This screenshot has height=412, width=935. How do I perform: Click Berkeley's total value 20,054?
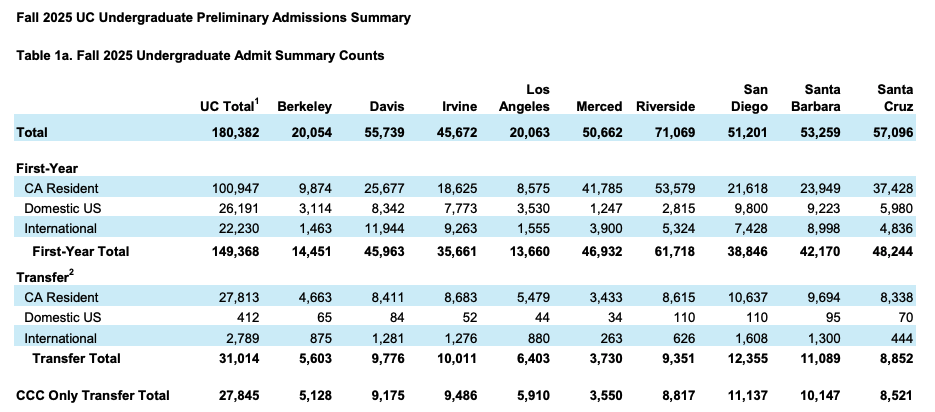(x=312, y=132)
